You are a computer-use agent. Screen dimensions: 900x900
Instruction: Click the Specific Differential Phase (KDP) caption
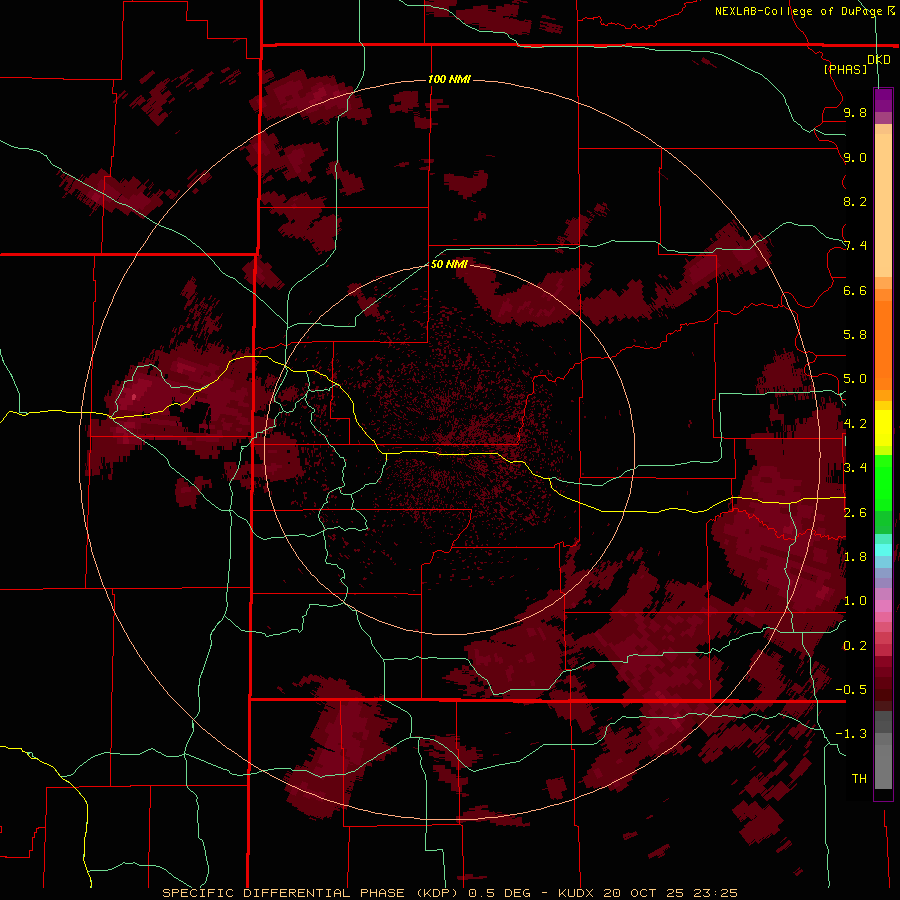[311, 893]
